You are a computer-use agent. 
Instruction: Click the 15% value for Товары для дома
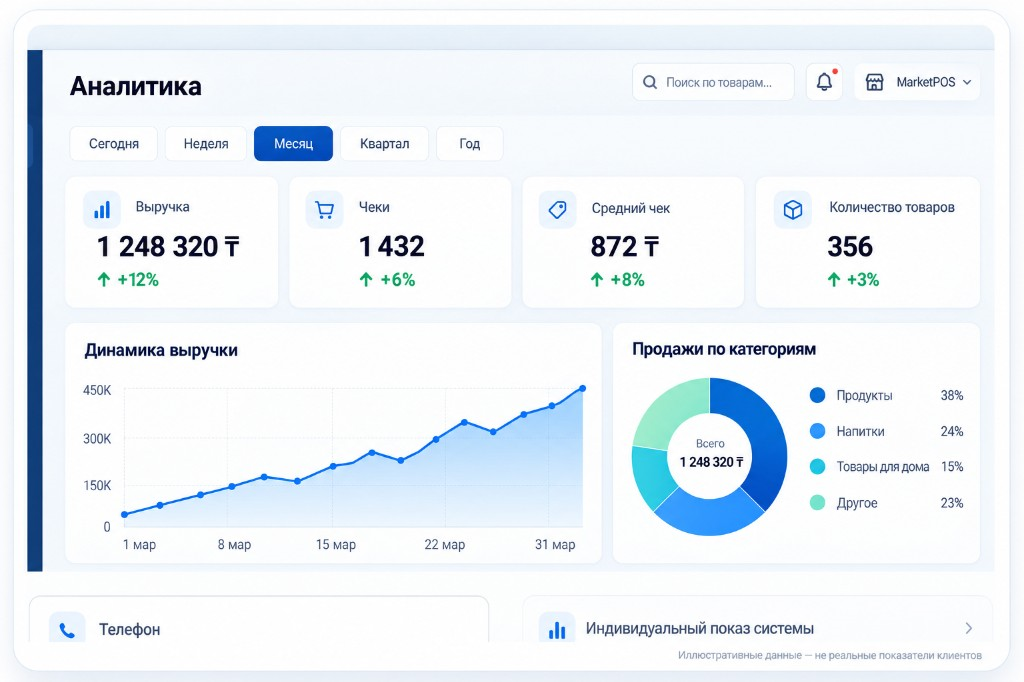pyautogui.click(x=952, y=466)
